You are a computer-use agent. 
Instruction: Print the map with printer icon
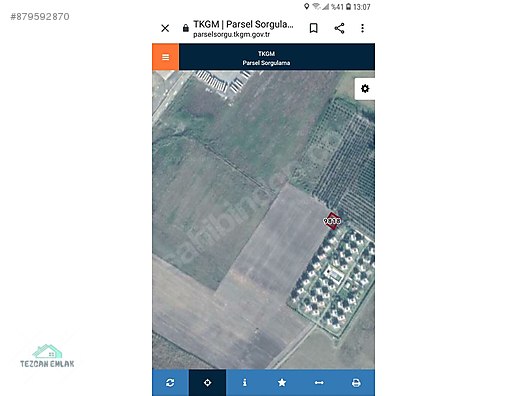click(x=356, y=383)
